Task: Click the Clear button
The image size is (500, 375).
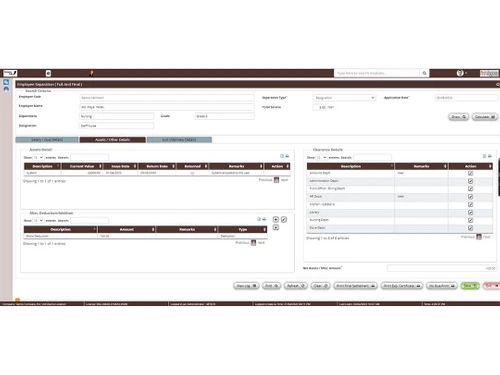Action: [x=321, y=286]
